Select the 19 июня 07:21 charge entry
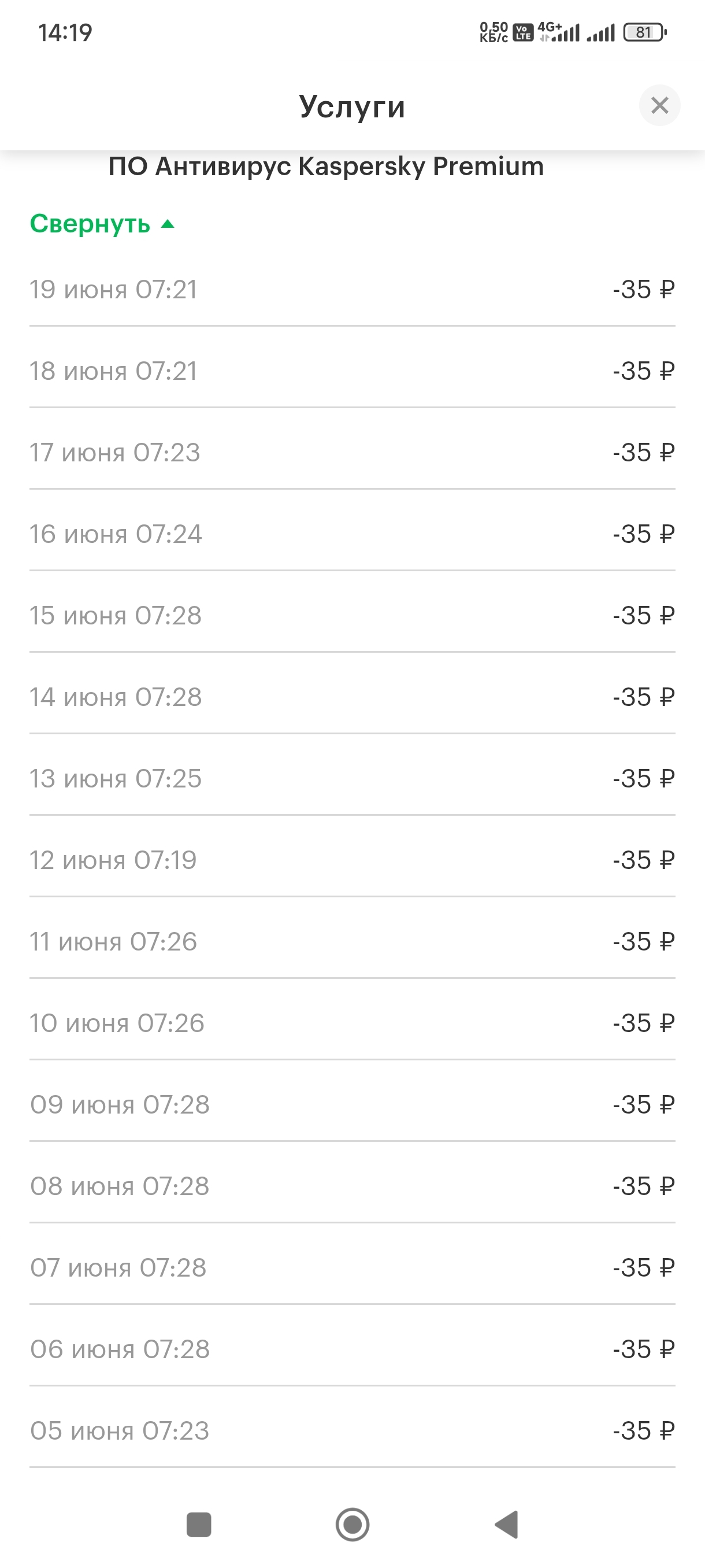This screenshot has height=1568, width=705. (352, 289)
